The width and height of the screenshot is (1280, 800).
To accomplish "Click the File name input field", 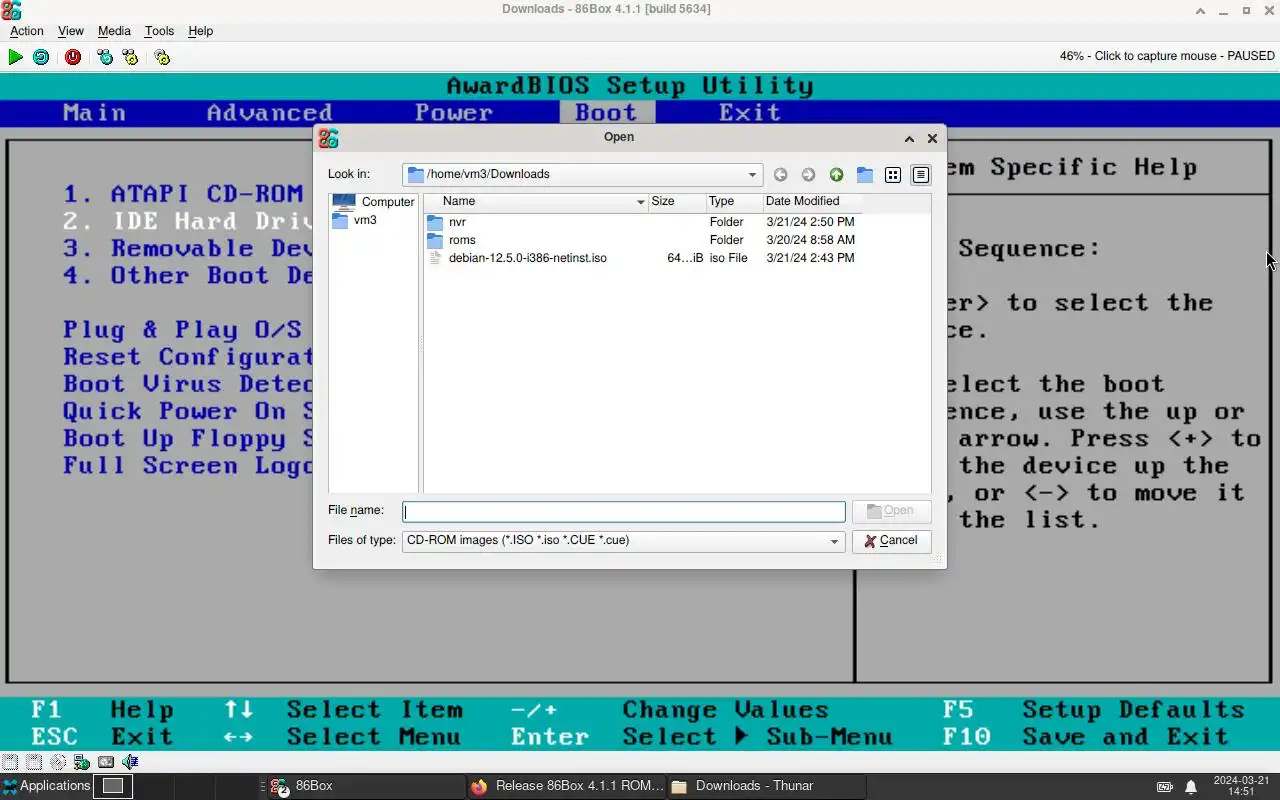I will 624,511.
